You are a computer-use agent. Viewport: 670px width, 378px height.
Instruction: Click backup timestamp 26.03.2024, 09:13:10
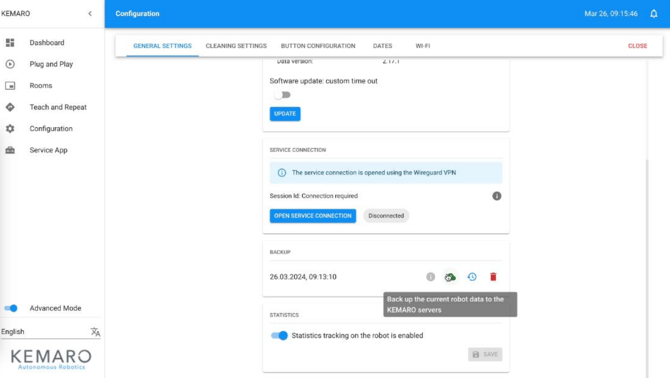pos(303,277)
